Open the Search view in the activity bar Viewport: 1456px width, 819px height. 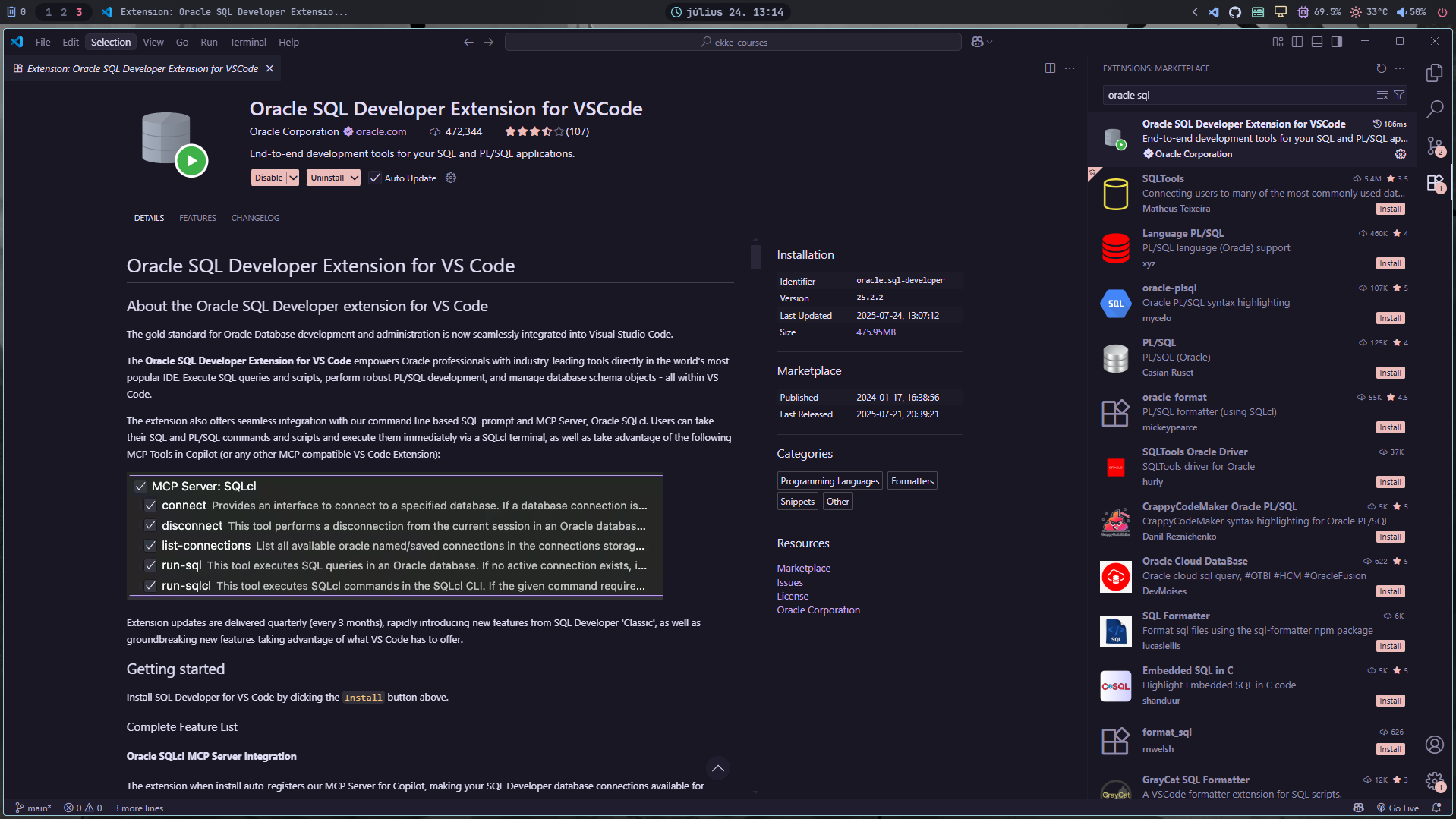pyautogui.click(x=1436, y=109)
